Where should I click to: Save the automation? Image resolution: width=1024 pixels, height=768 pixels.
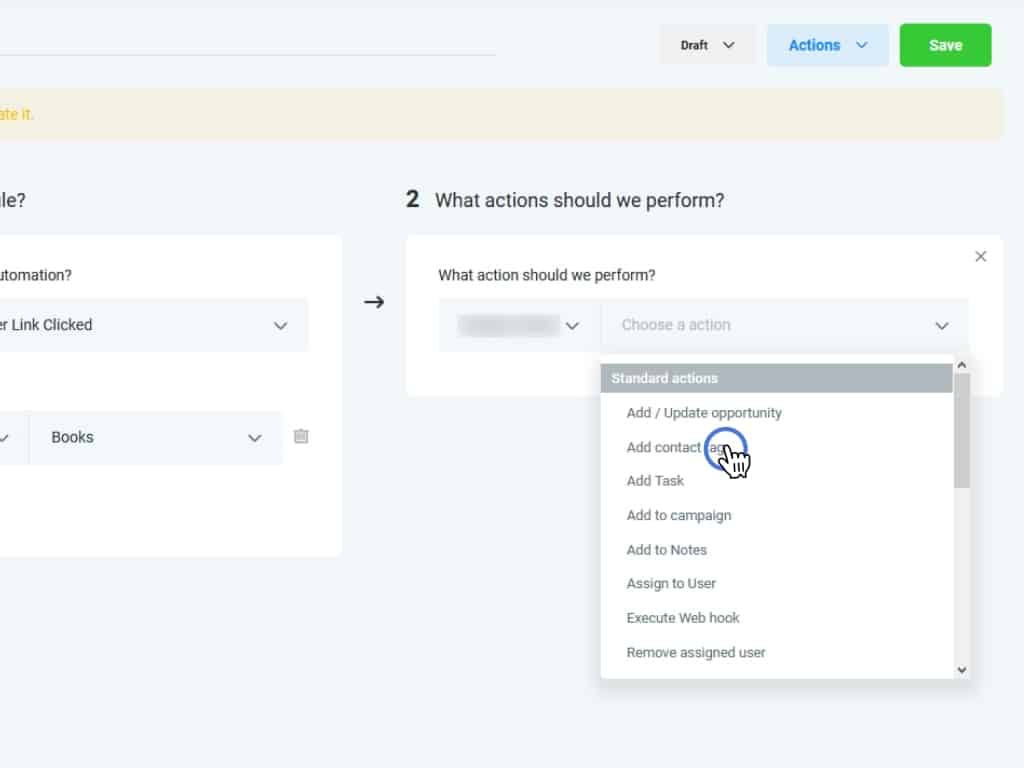coord(945,45)
